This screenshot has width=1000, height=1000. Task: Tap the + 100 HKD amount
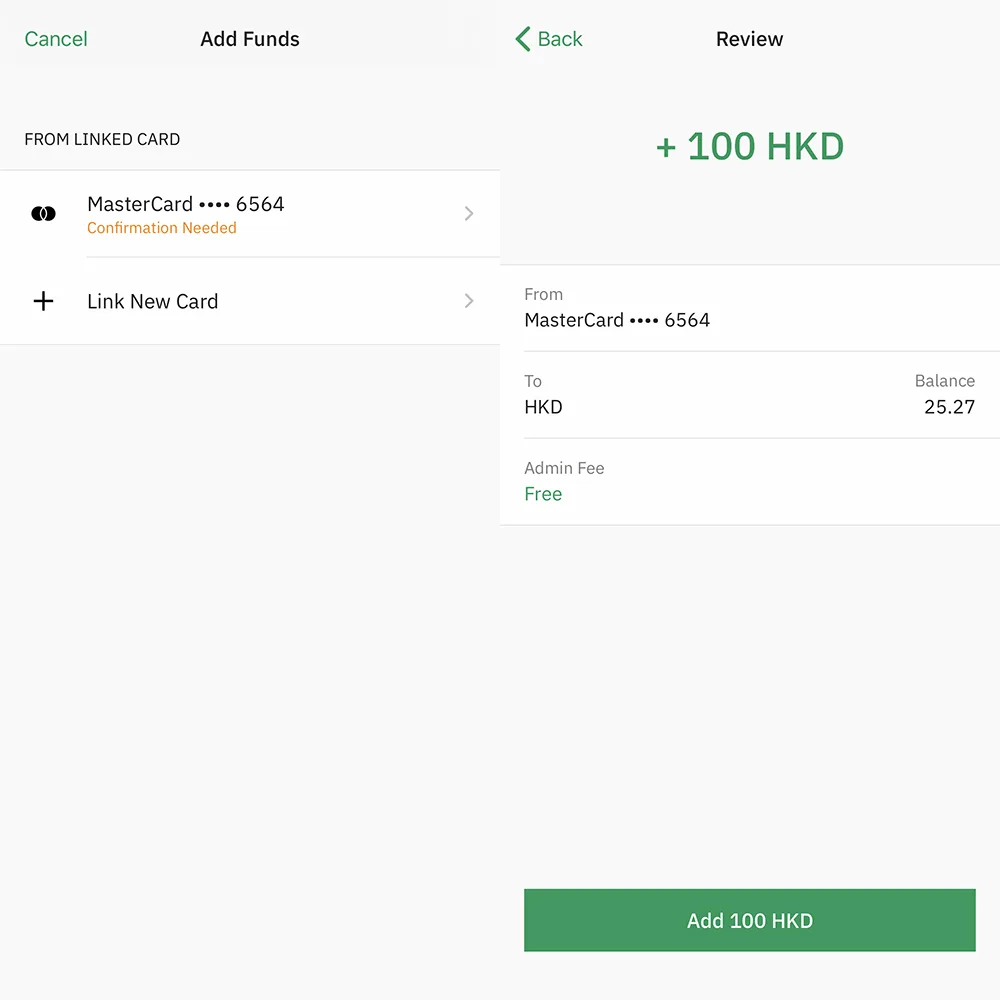click(749, 147)
